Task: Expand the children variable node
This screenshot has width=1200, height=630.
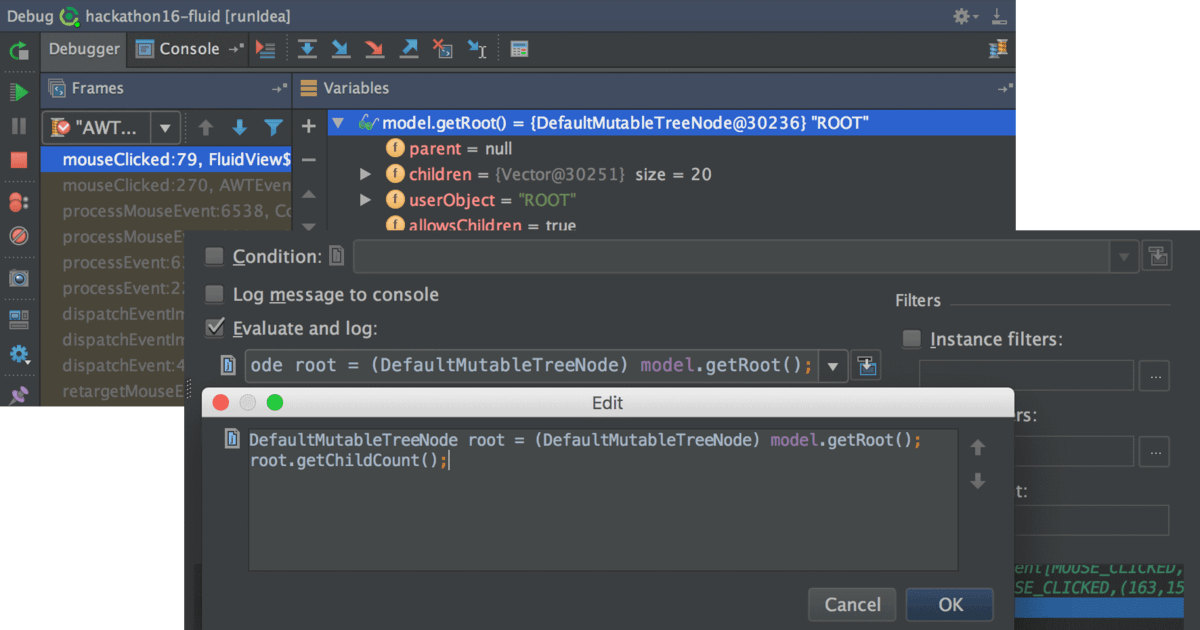Action: (365, 174)
